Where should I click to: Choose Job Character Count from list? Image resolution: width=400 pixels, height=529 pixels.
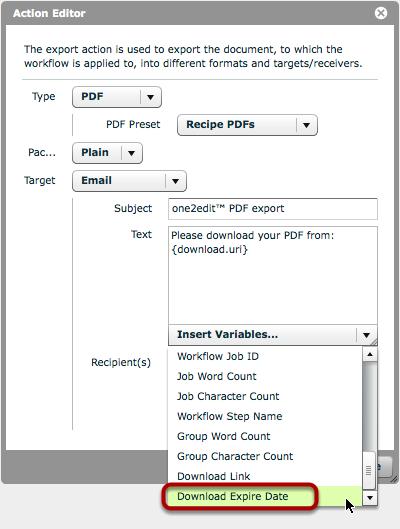pyautogui.click(x=228, y=396)
